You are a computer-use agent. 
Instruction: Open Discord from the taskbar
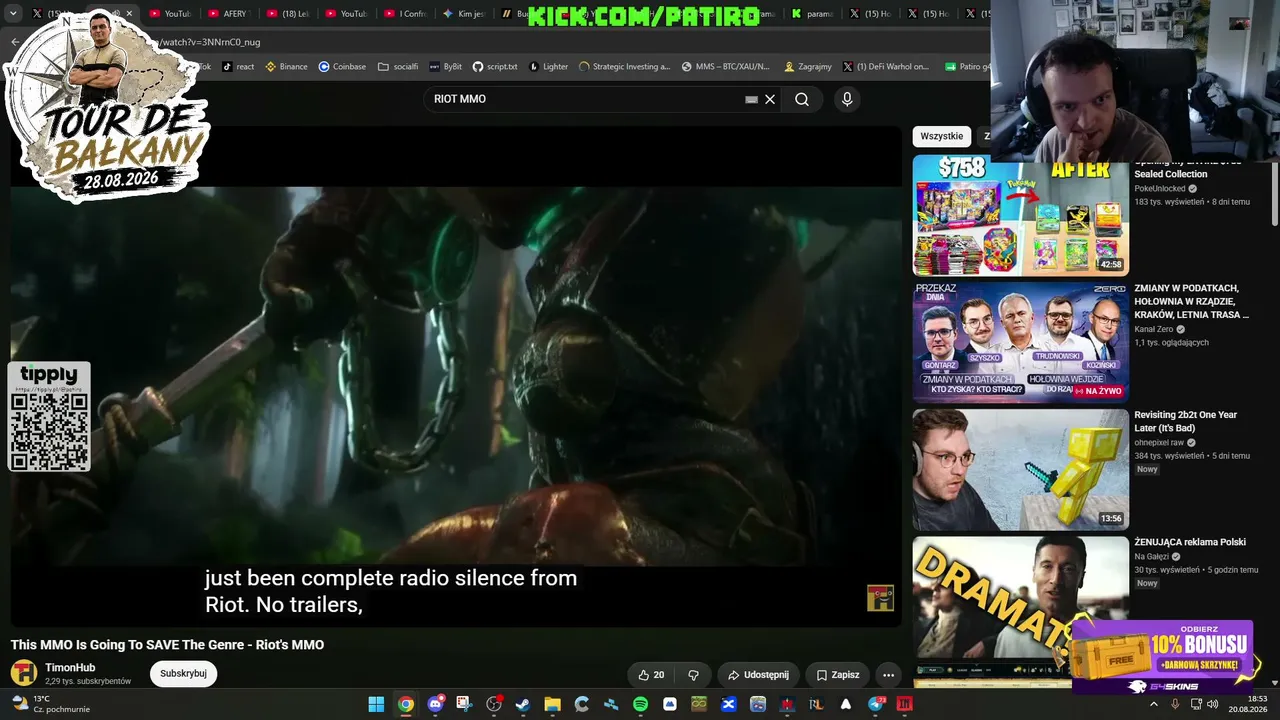click(x=435, y=704)
